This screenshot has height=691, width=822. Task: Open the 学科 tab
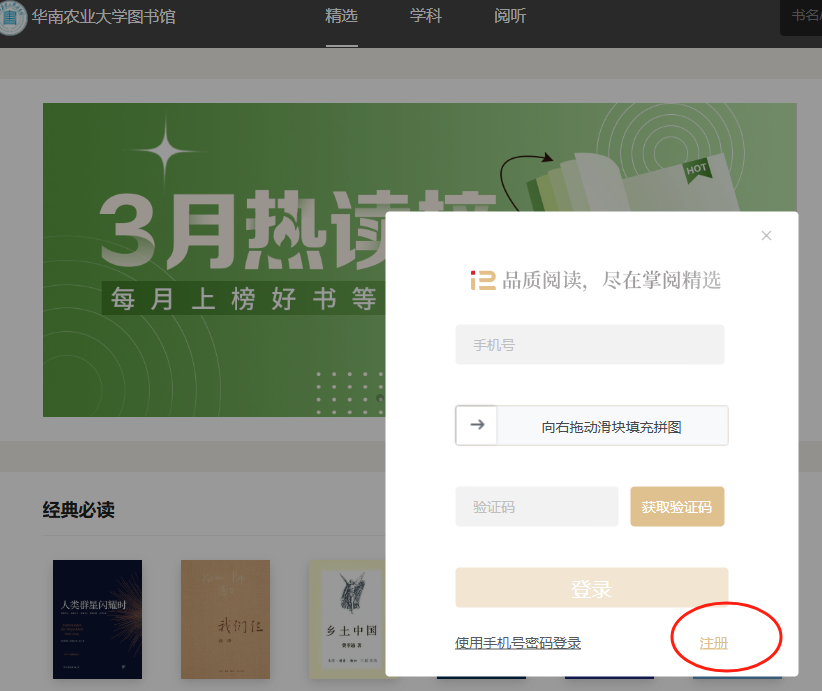tap(426, 16)
